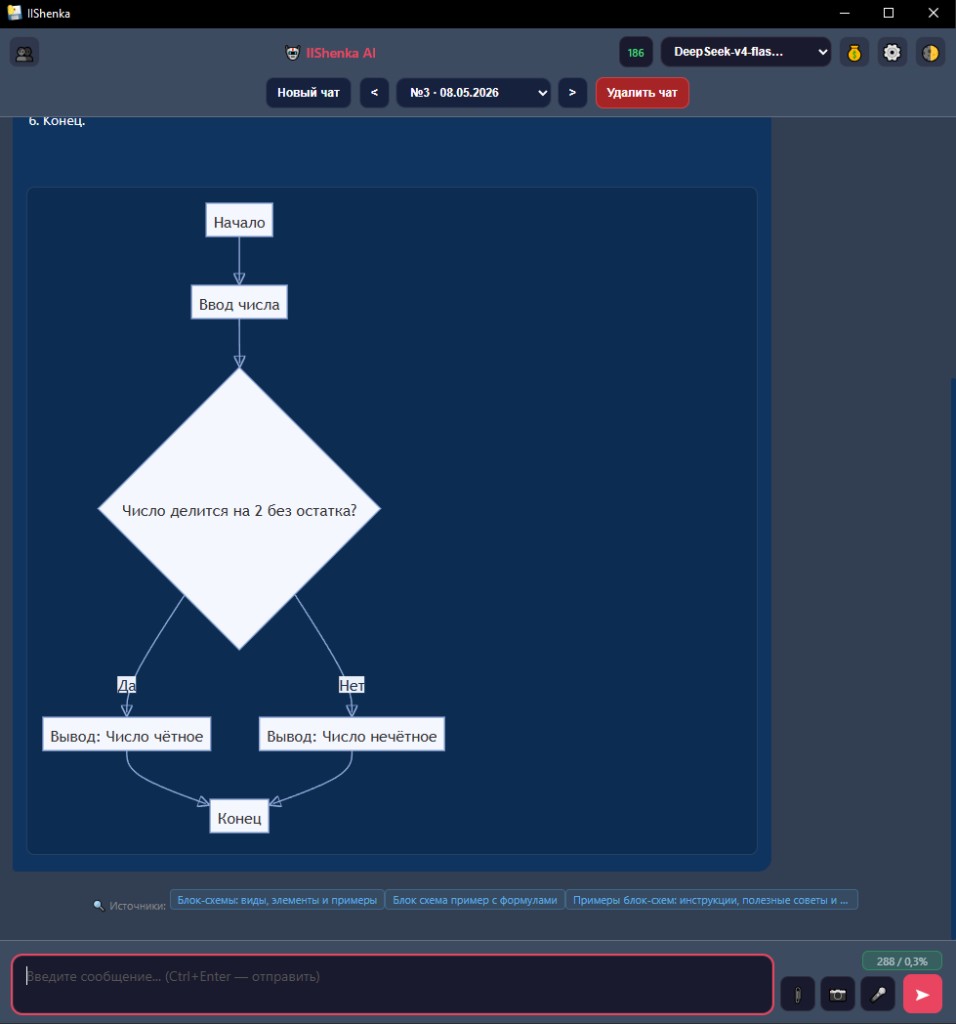Click the Источники search icon
This screenshot has width=956, height=1024.
(99, 906)
